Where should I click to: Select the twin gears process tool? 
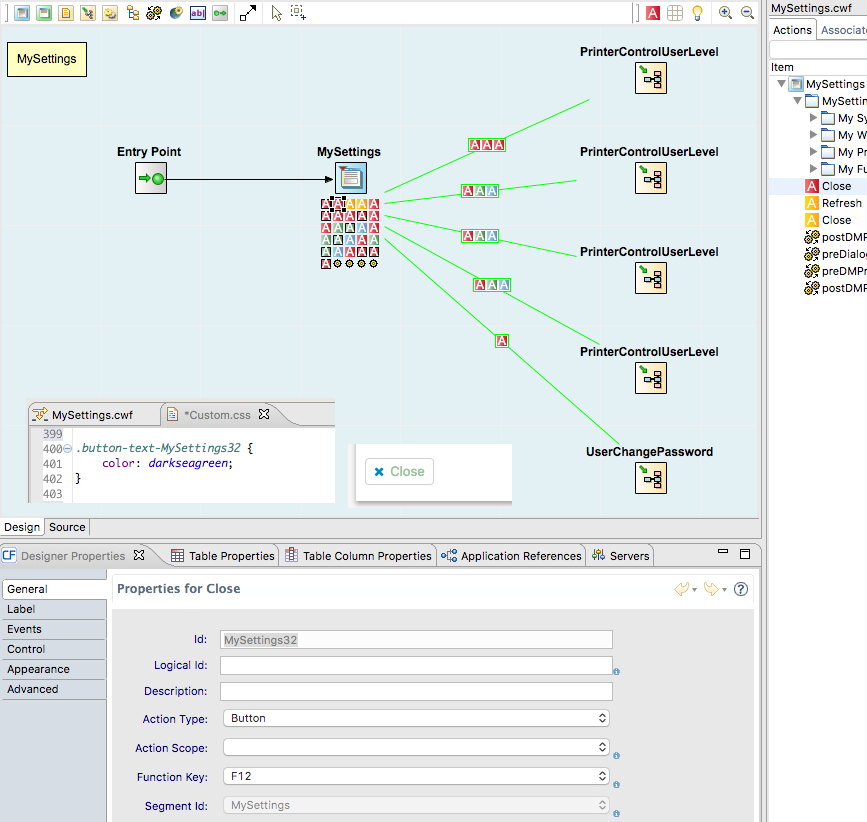click(x=154, y=13)
